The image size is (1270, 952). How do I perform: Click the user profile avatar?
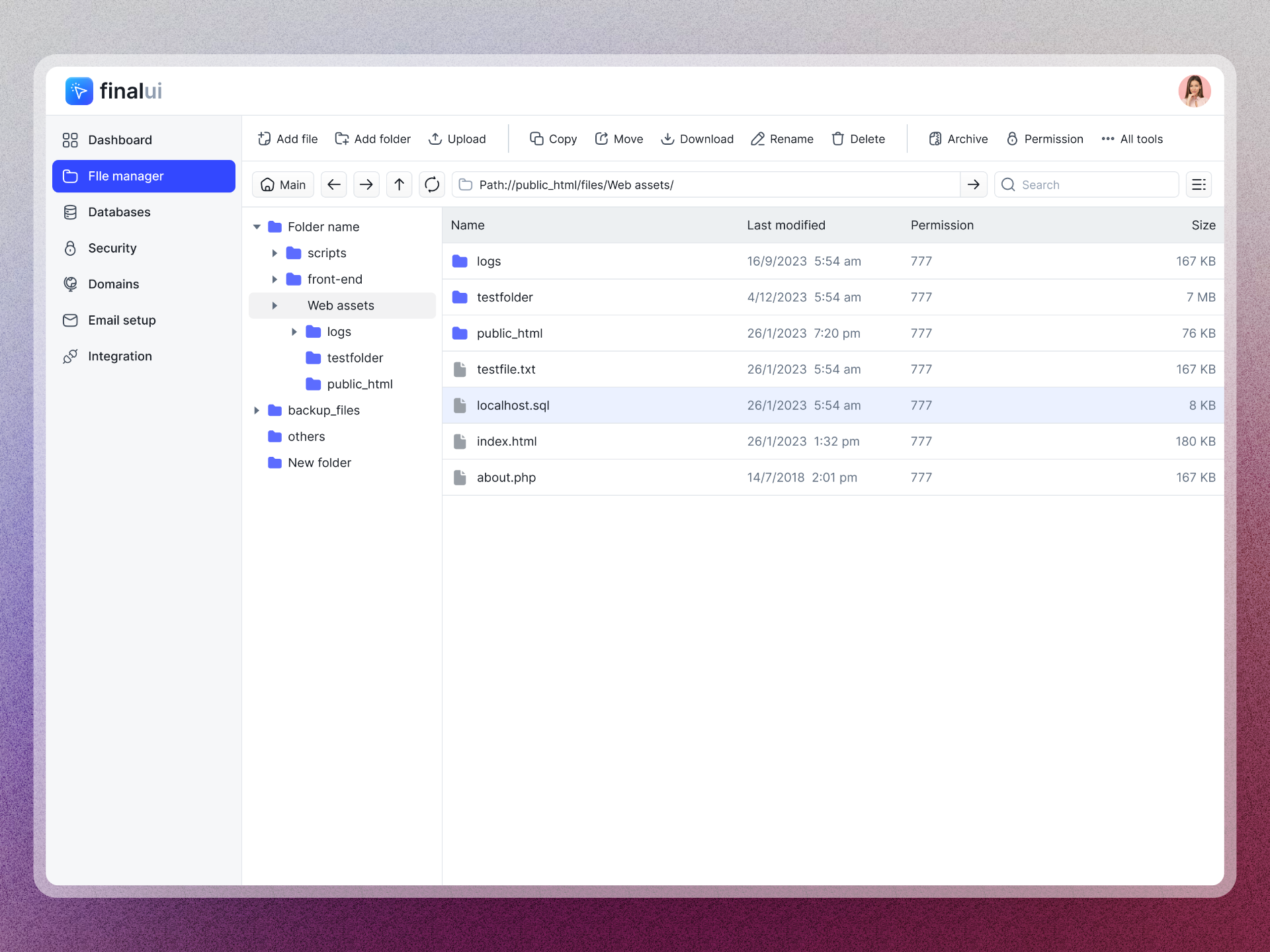[x=1195, y=91]
